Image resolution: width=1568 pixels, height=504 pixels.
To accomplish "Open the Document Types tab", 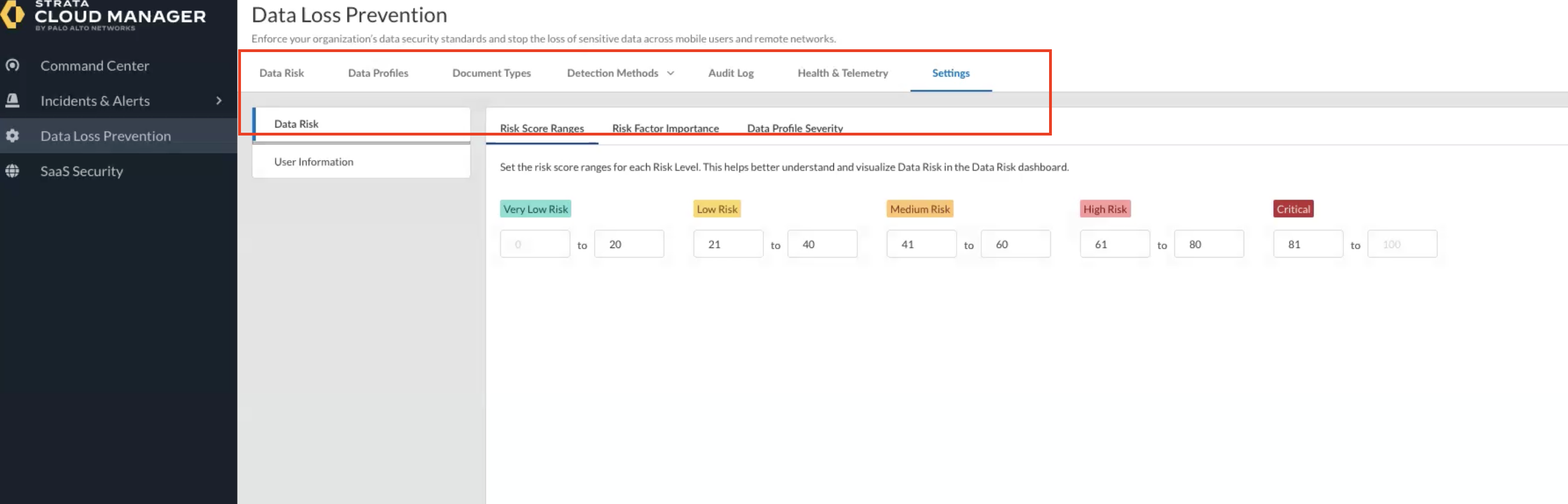I will 491,73.
